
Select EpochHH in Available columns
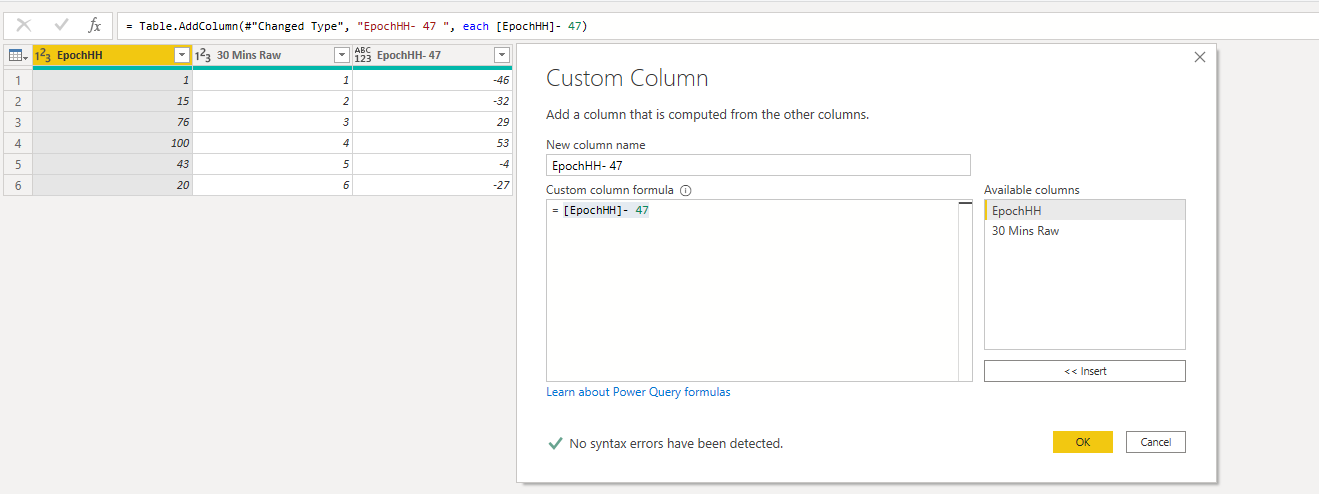(x=1085, y=210)
